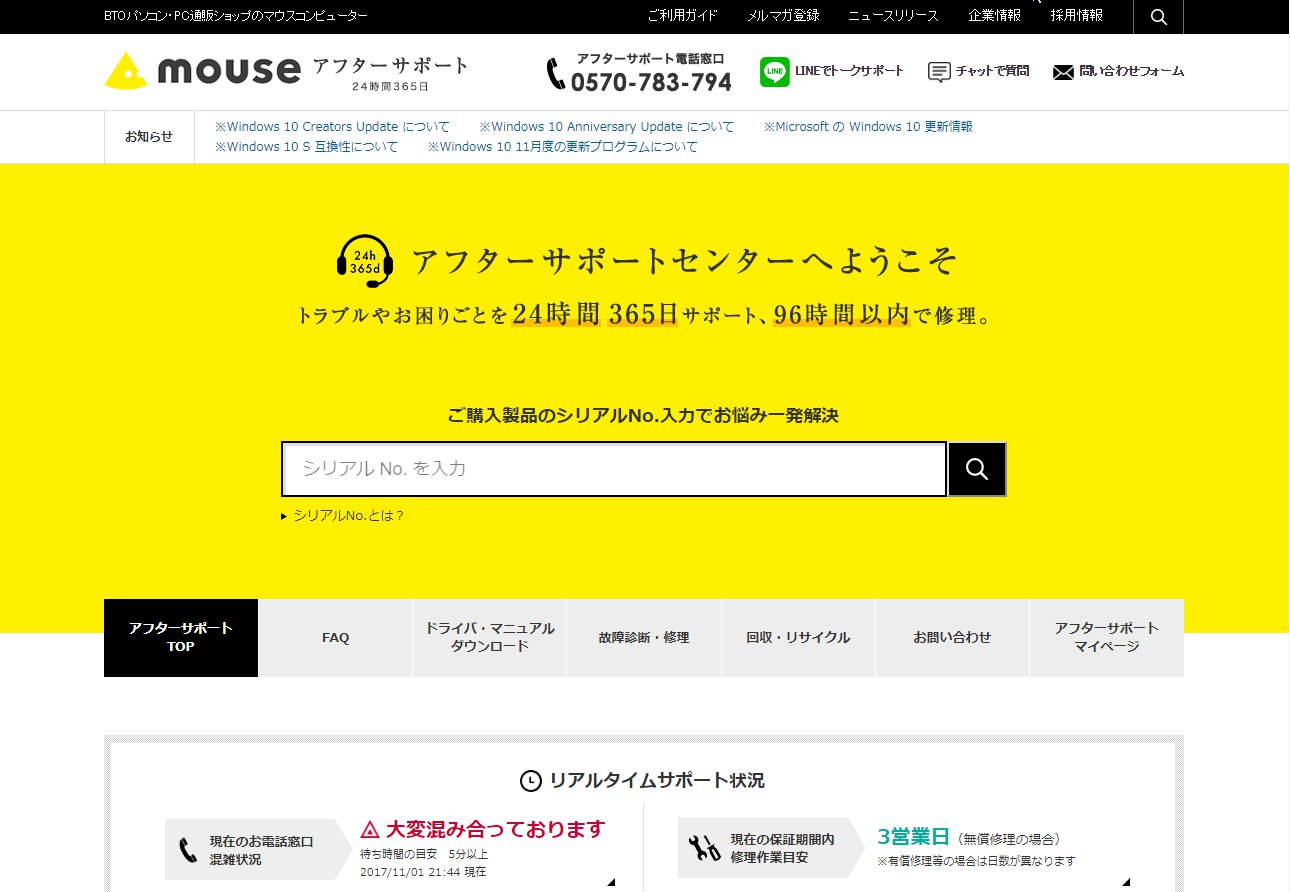Open the Windows 10 Anniversary Update notice
The image size is (1290, 892).
[607, 127]
